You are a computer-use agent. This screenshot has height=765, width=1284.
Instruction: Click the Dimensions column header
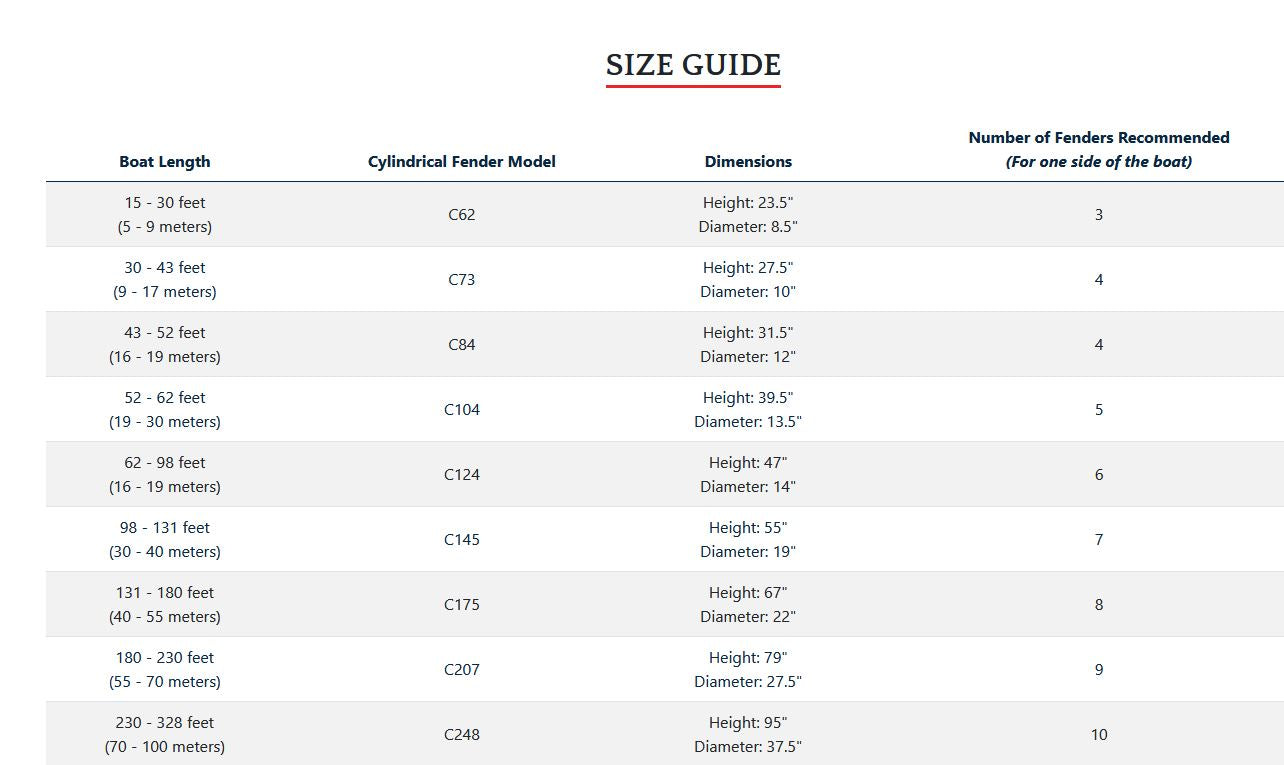click(748, 161)
